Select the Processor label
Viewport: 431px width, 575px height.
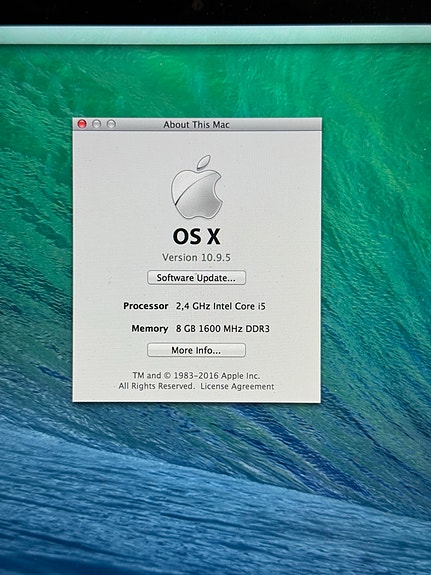(x=146, y=306)
